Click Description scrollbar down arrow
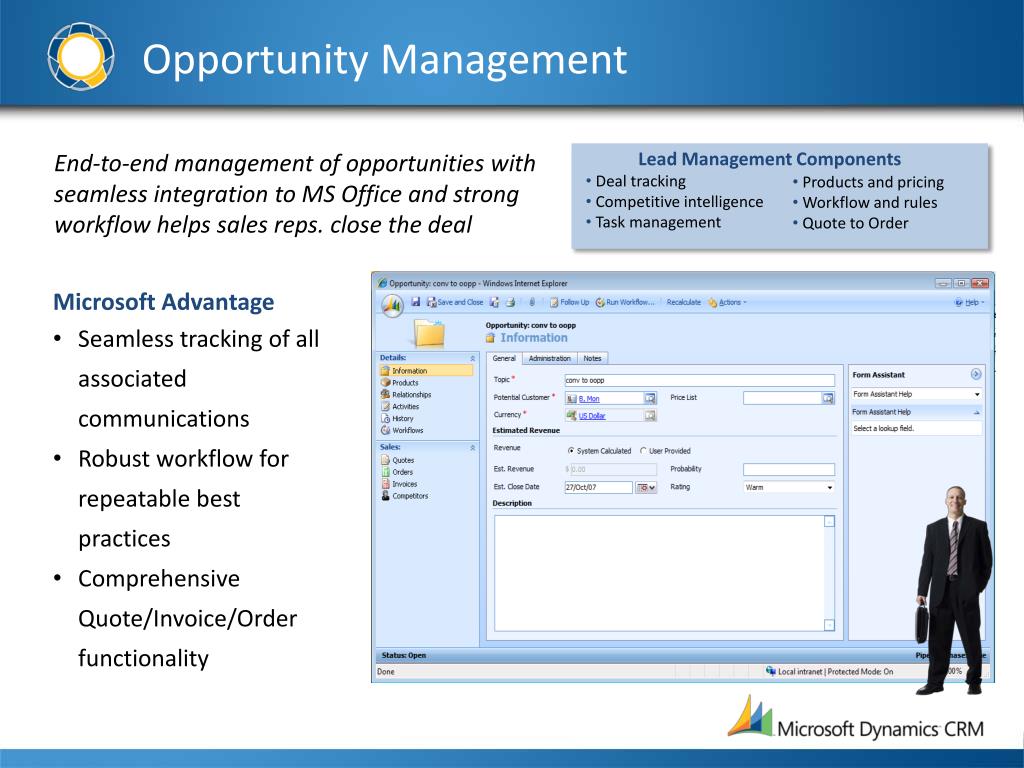This screenshot has height=768, width=1024. (829, 625)
